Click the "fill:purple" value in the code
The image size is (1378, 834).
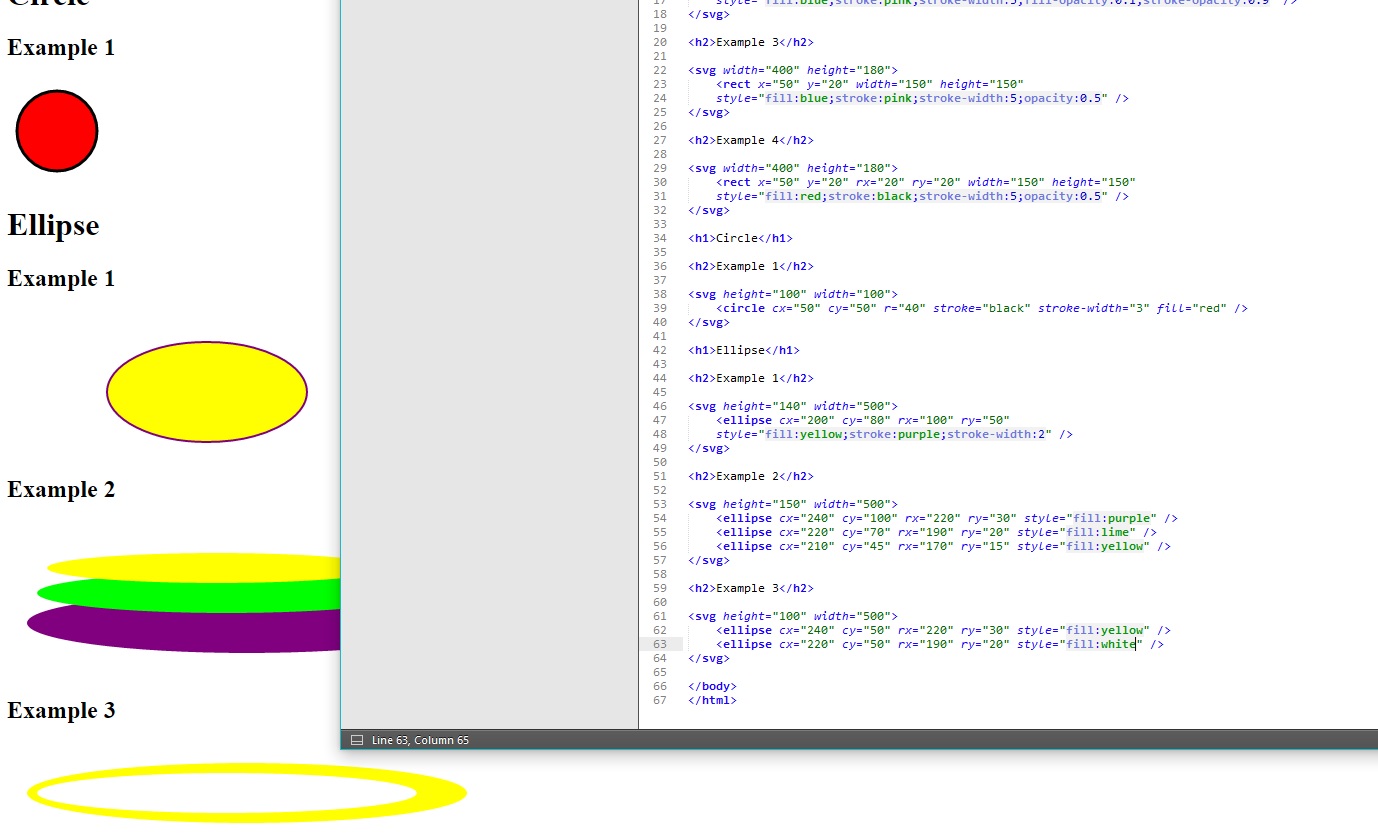click(x=1111, y=518)
